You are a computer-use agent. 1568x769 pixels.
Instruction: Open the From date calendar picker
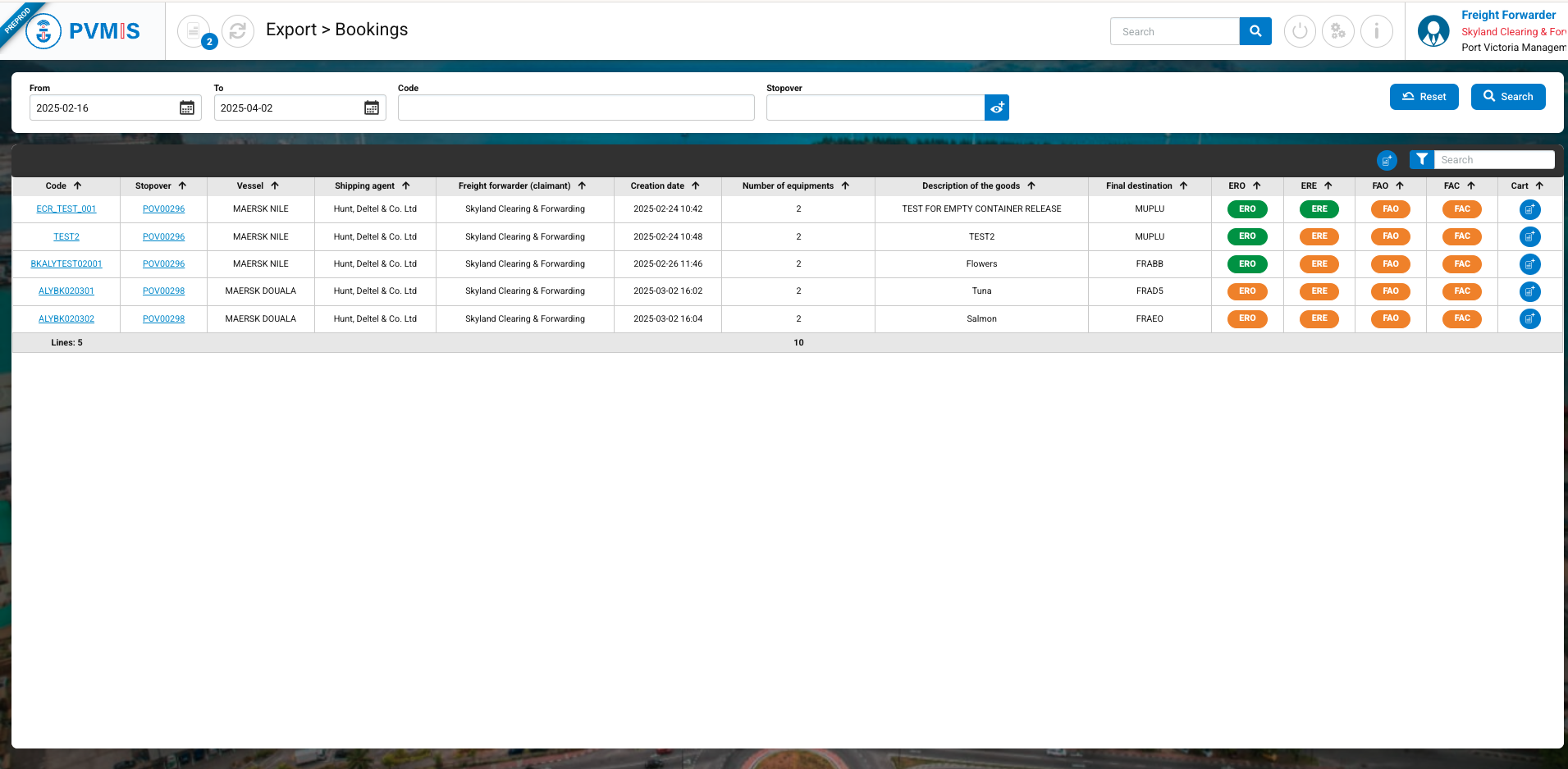click(187, 108)
